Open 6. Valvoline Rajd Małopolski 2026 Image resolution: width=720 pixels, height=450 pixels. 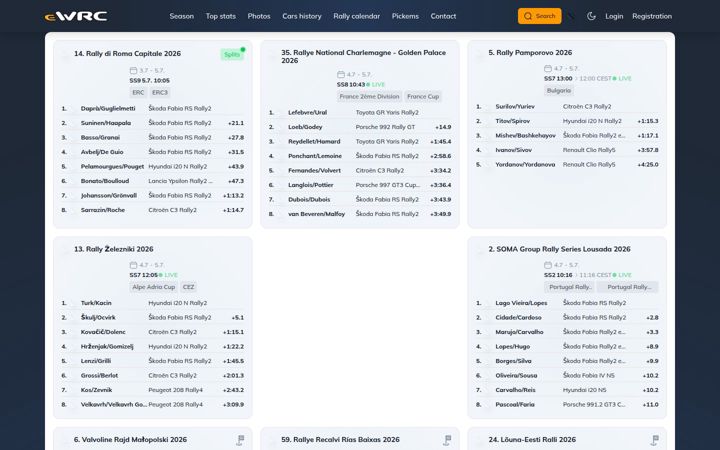click(x=130, y=439)
